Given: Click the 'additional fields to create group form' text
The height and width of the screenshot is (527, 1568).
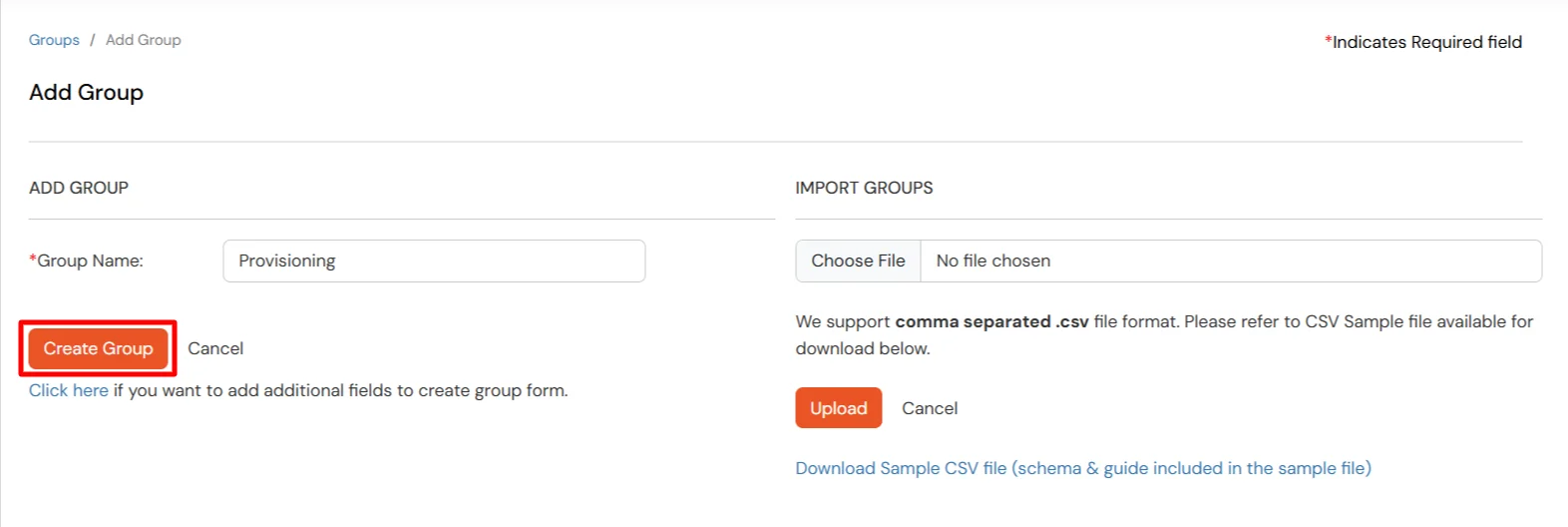Looking at the screenshot, I should (x=397, y=390).
